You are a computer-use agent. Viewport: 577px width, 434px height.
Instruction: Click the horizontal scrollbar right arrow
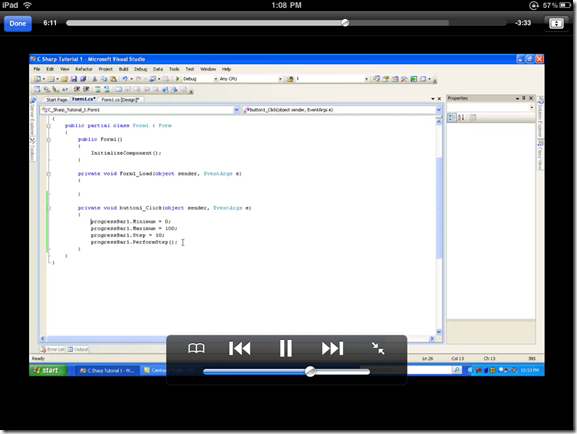click(432, 339)
